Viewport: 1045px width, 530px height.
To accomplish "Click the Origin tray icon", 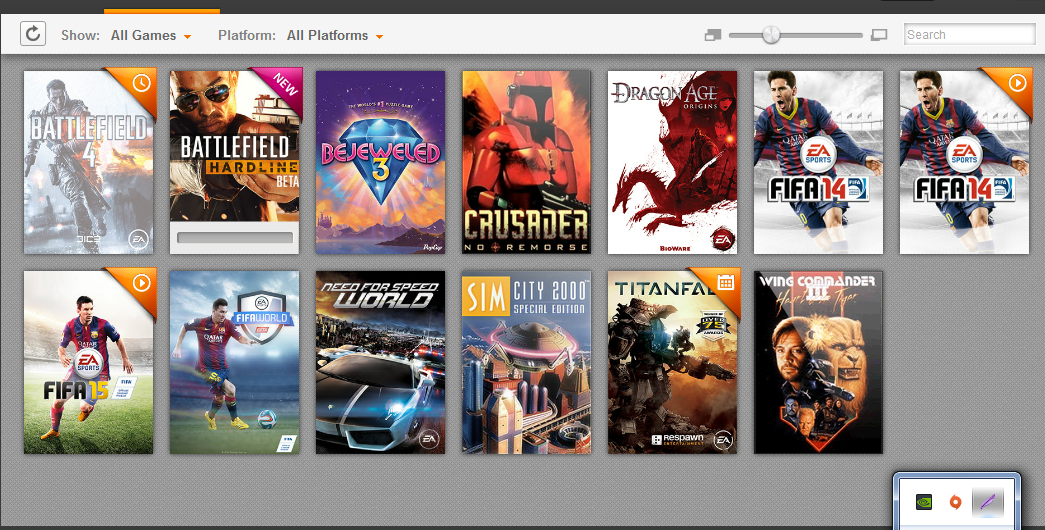I will (x=955, y=502).
